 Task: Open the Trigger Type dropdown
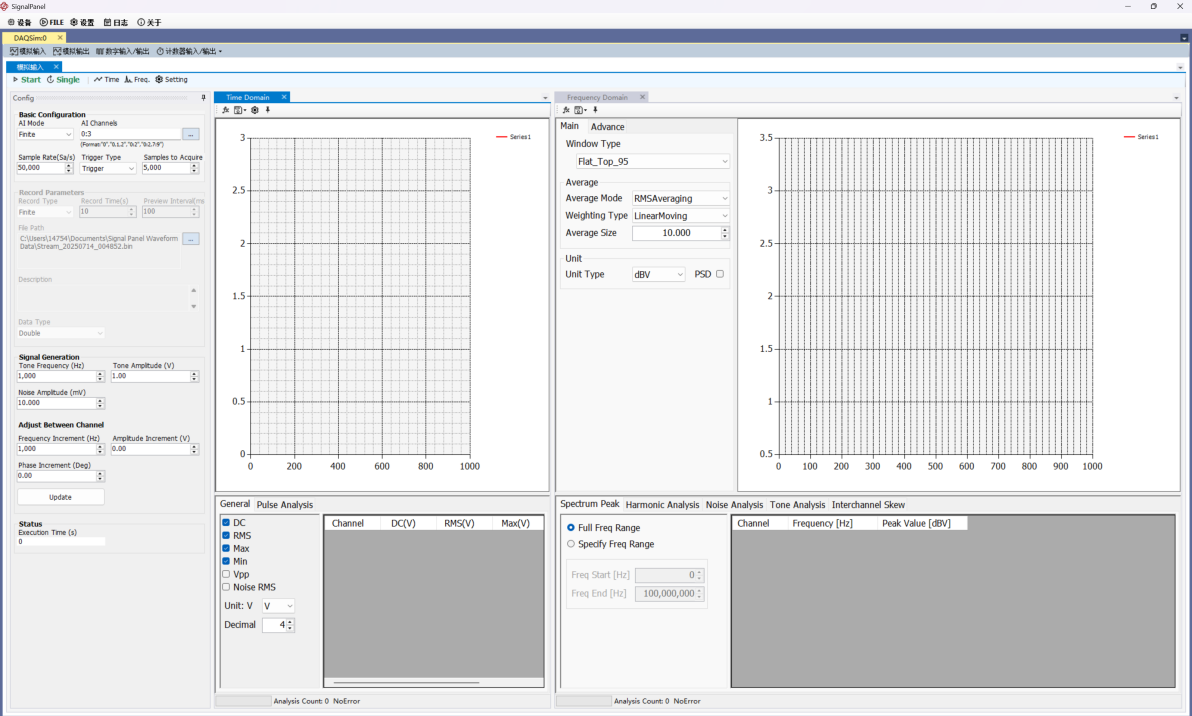pyautogui.click(x=108, y=168)
